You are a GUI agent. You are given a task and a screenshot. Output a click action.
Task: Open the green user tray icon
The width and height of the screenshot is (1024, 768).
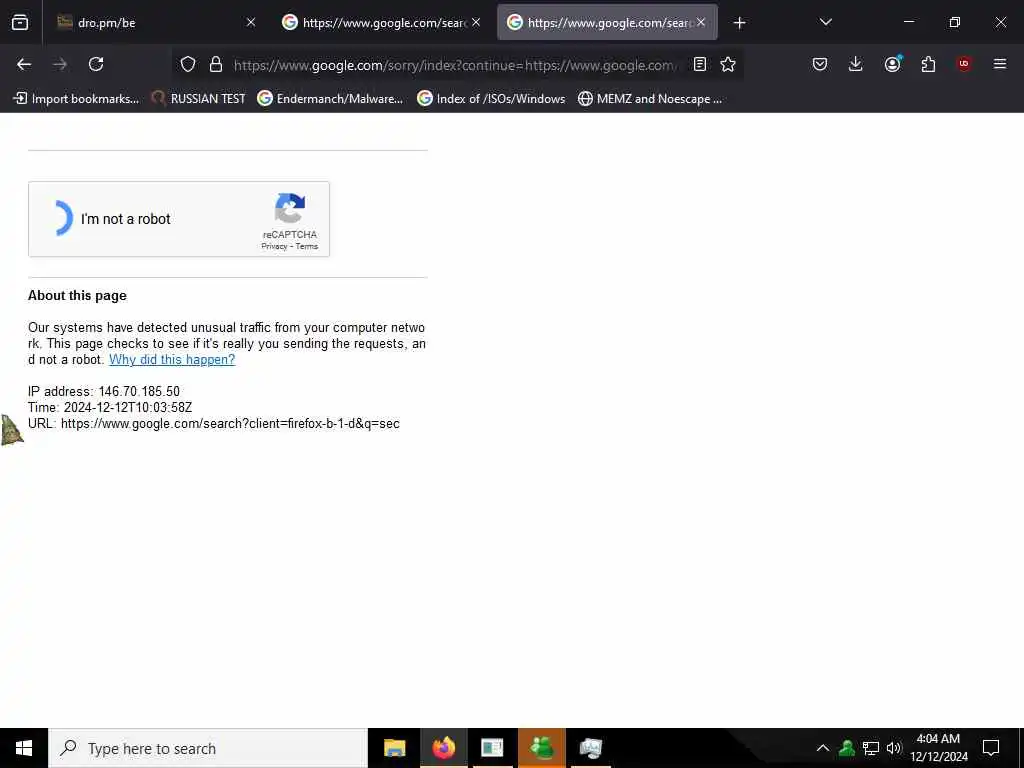click(x=846, y=748)
